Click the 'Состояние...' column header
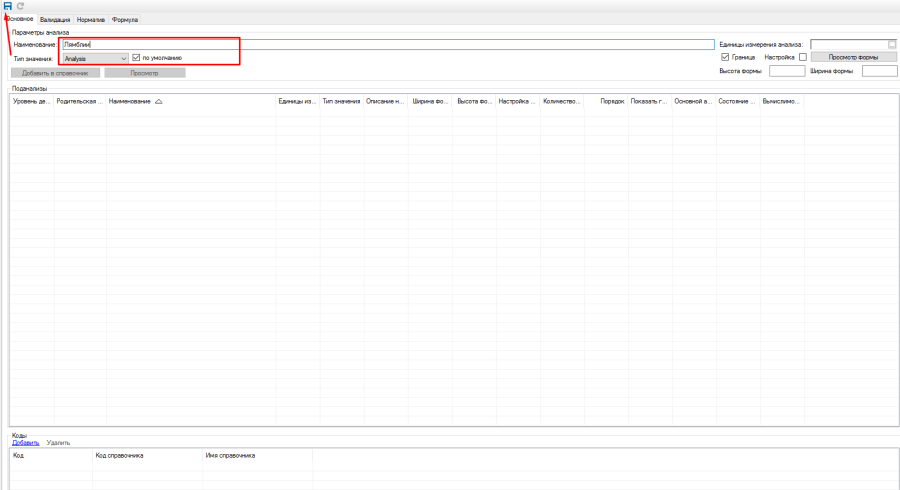 pyautogui.click(x=738, y=102)
